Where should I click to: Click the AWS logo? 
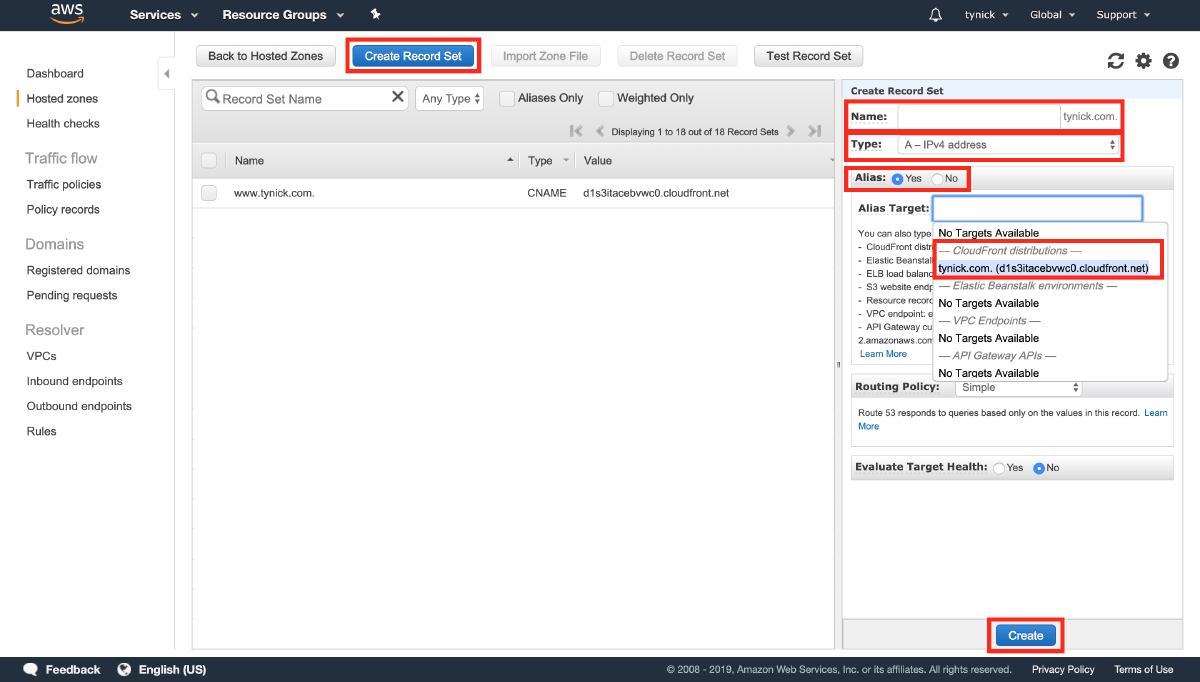[x=67, y=14]
